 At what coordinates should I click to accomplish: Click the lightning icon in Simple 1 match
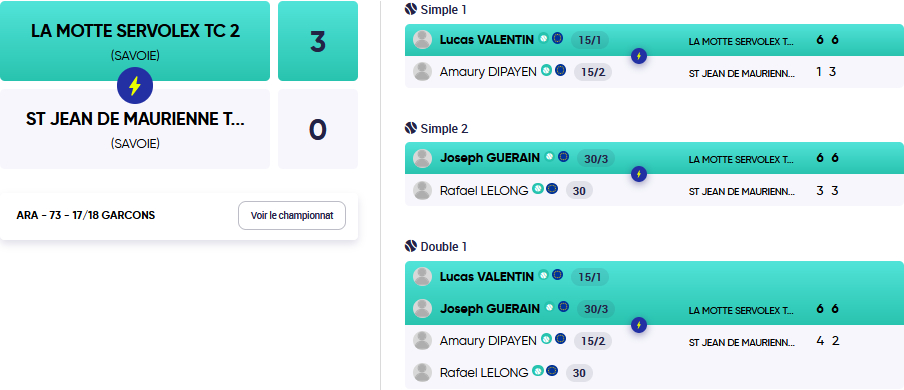[638, 56]
